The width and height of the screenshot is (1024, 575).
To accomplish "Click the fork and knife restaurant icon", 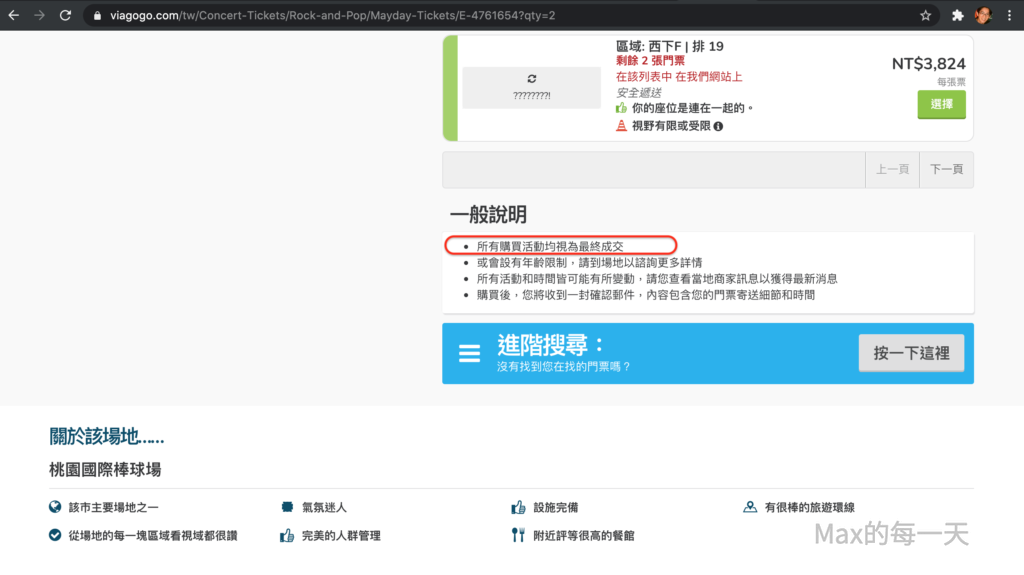I will (518, 535).
